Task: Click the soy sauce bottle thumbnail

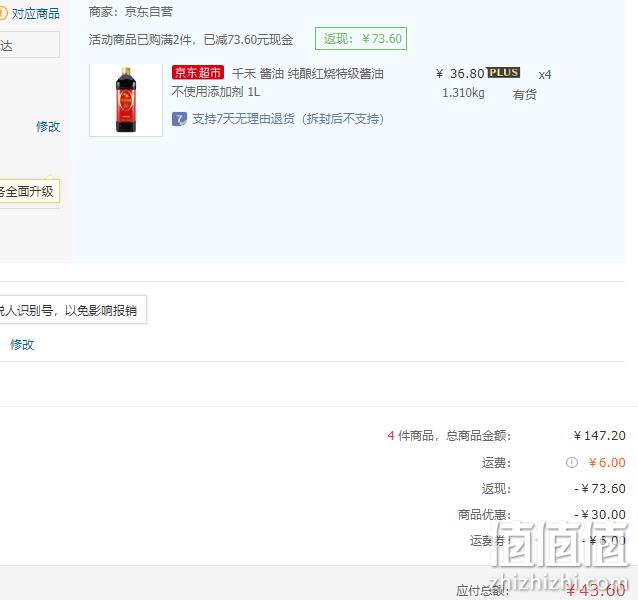Action: pyautogui.click(x=126, y=100)
